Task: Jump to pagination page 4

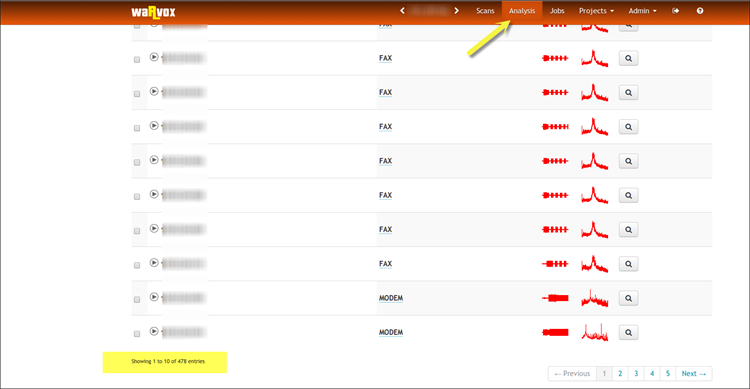Action: click(x=652, y=374)
